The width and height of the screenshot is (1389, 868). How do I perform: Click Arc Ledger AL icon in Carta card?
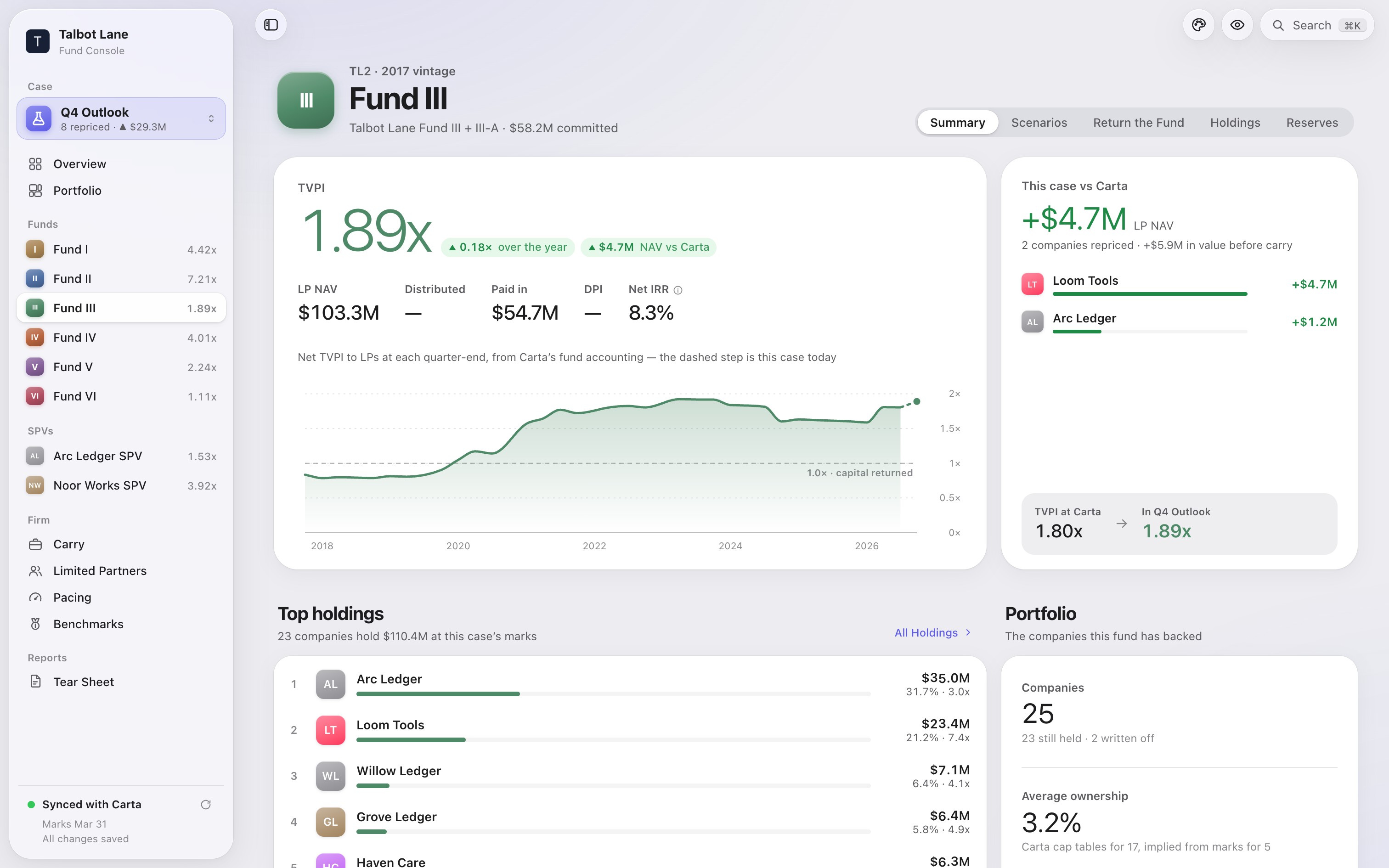(1033, 321)
